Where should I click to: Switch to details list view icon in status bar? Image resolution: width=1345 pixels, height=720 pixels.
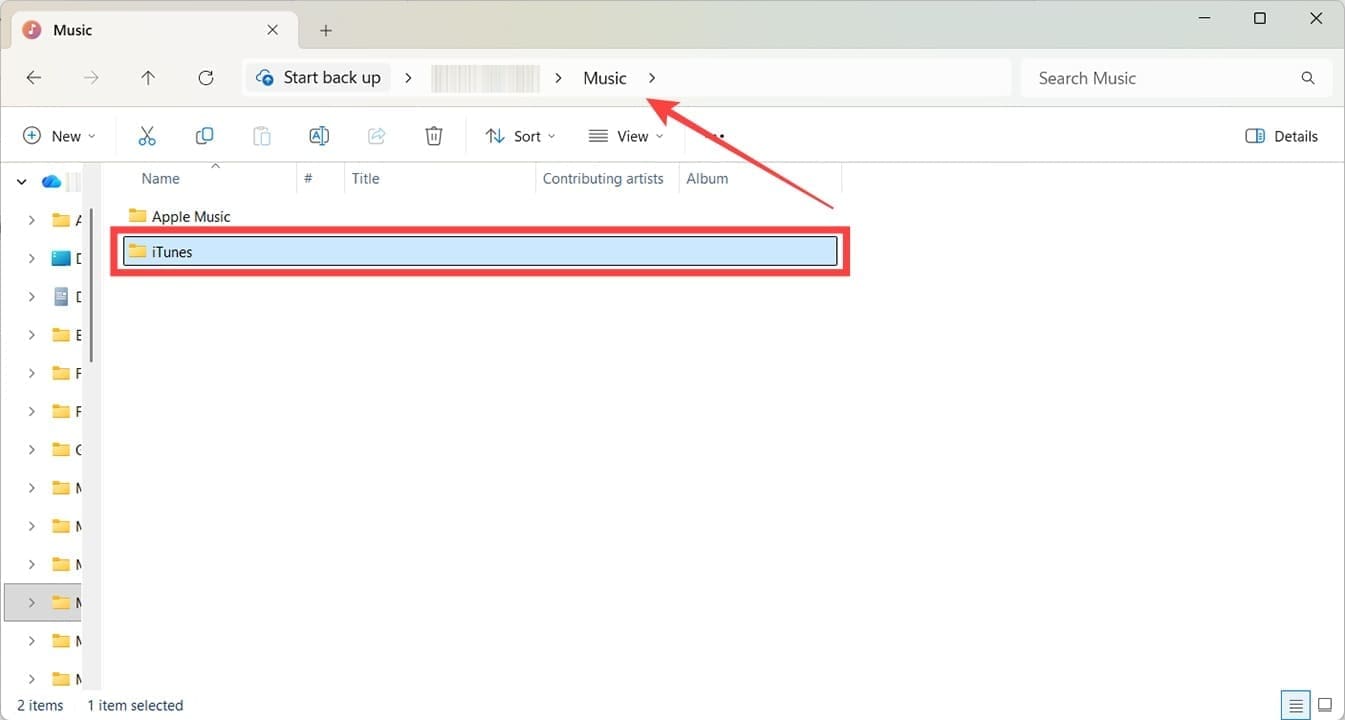click(x=1295, y=705)
